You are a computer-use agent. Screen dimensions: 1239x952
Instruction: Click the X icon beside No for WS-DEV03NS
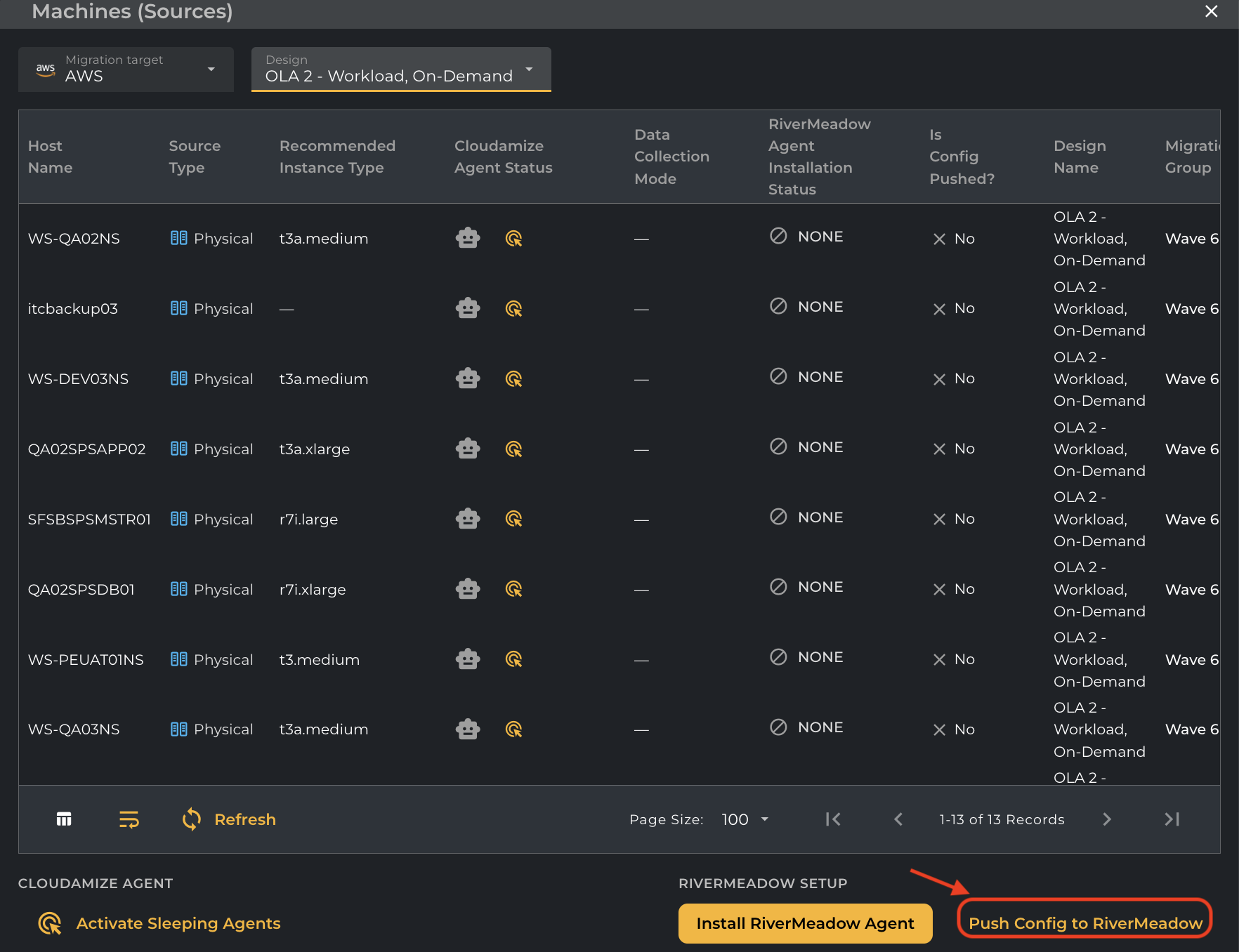[939, 379]
